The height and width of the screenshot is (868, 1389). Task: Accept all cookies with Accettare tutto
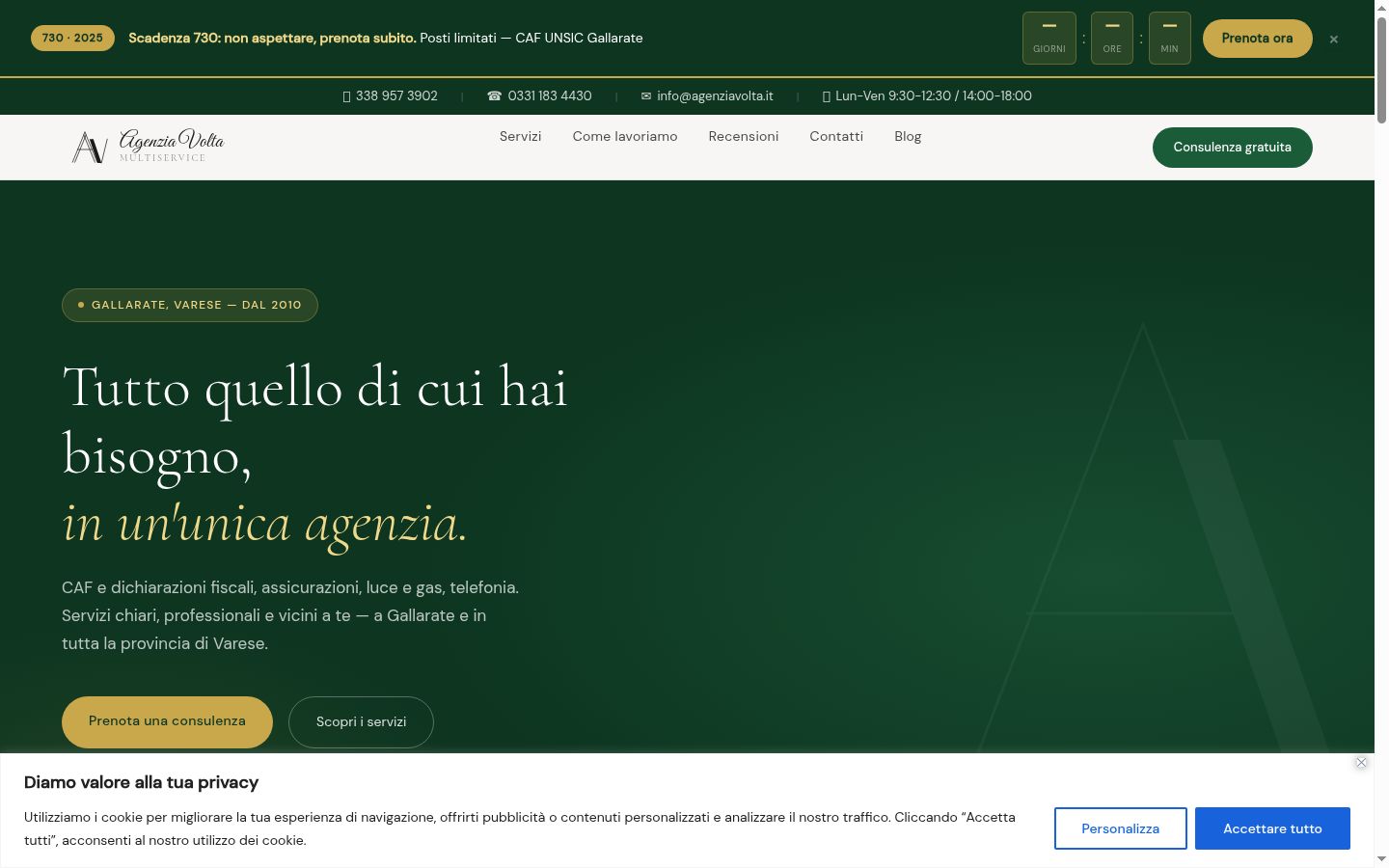point(1272,828)
